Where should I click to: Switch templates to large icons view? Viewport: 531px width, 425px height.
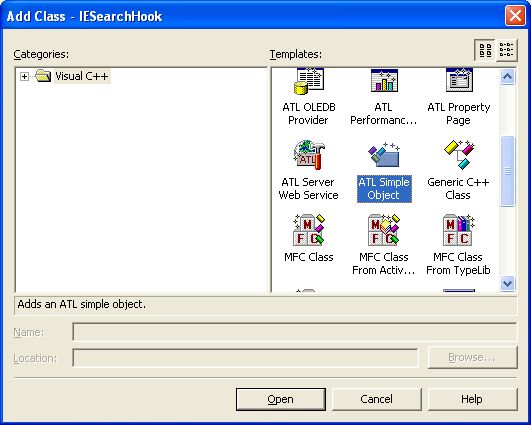coord(485,50)
